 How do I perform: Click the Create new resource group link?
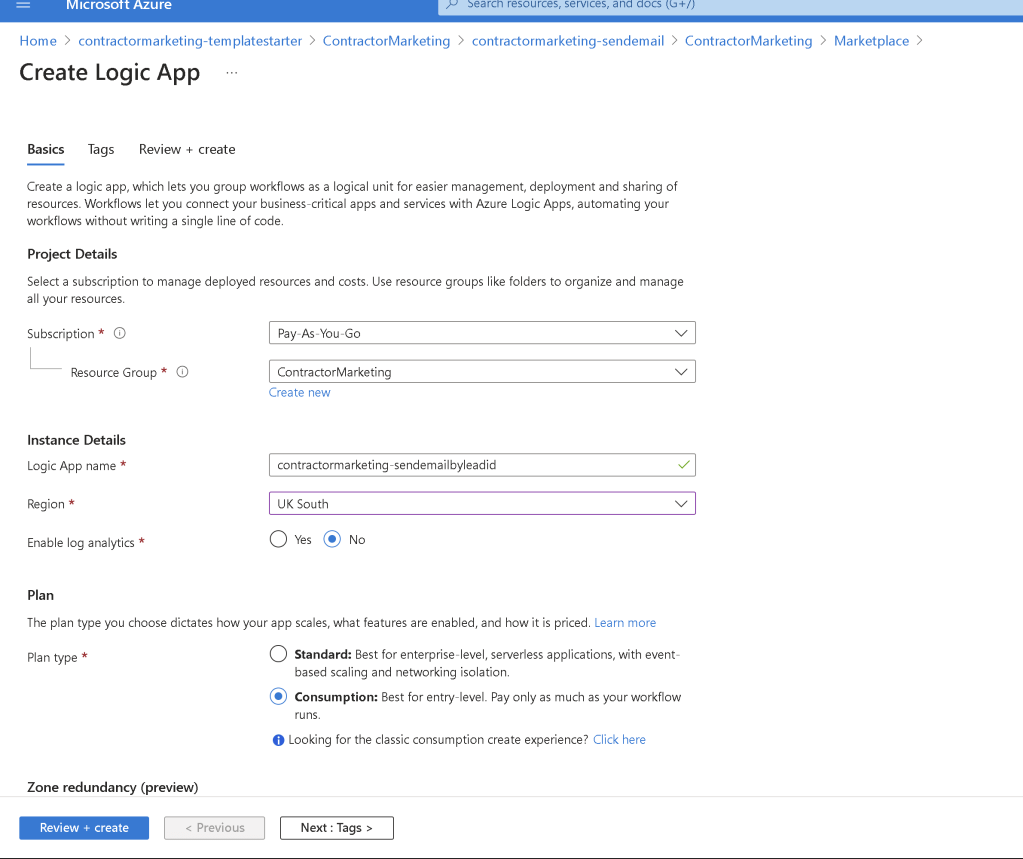pos(299,393)
